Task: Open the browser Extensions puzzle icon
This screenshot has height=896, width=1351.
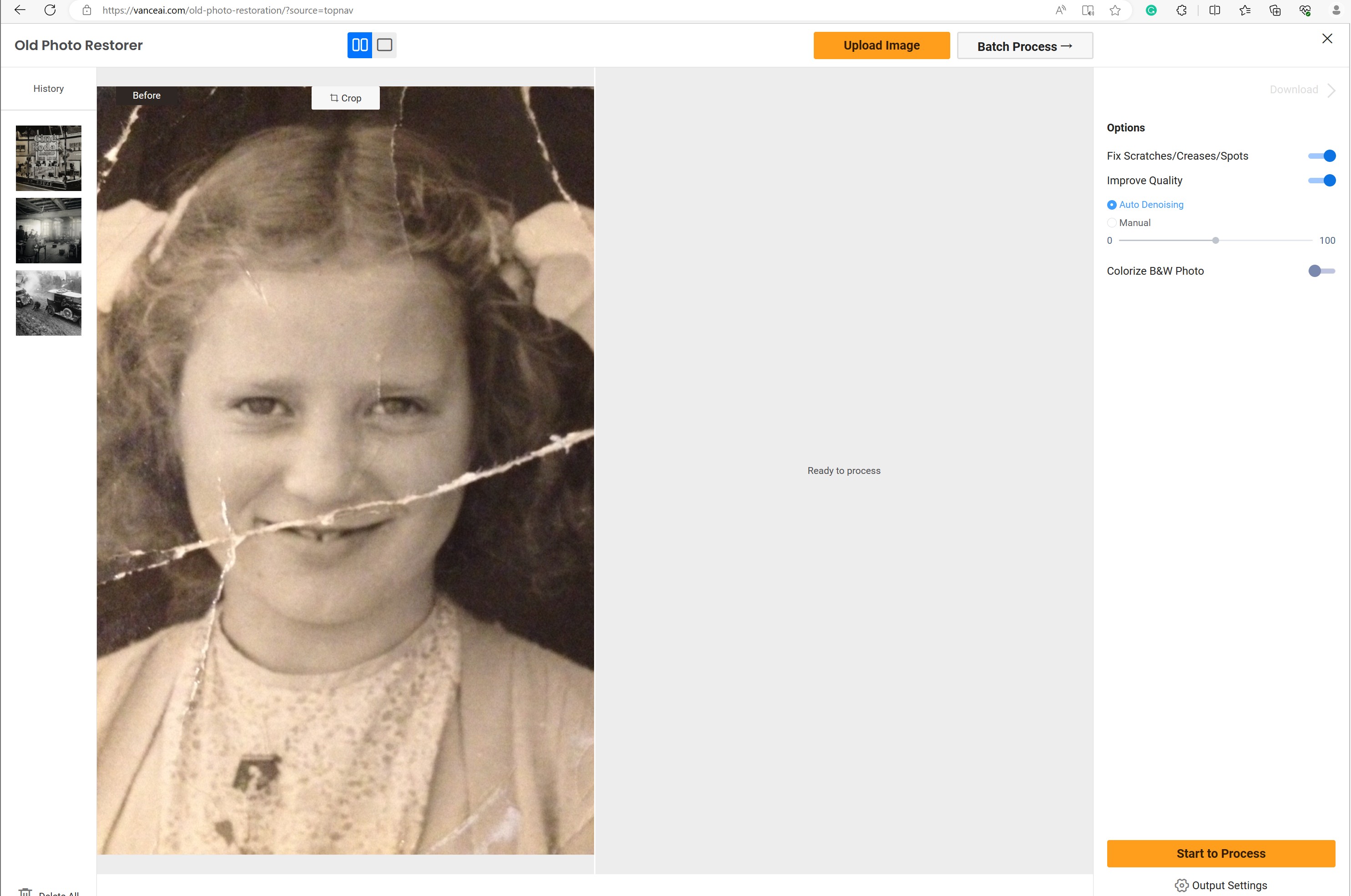Action: point(1181,10)
